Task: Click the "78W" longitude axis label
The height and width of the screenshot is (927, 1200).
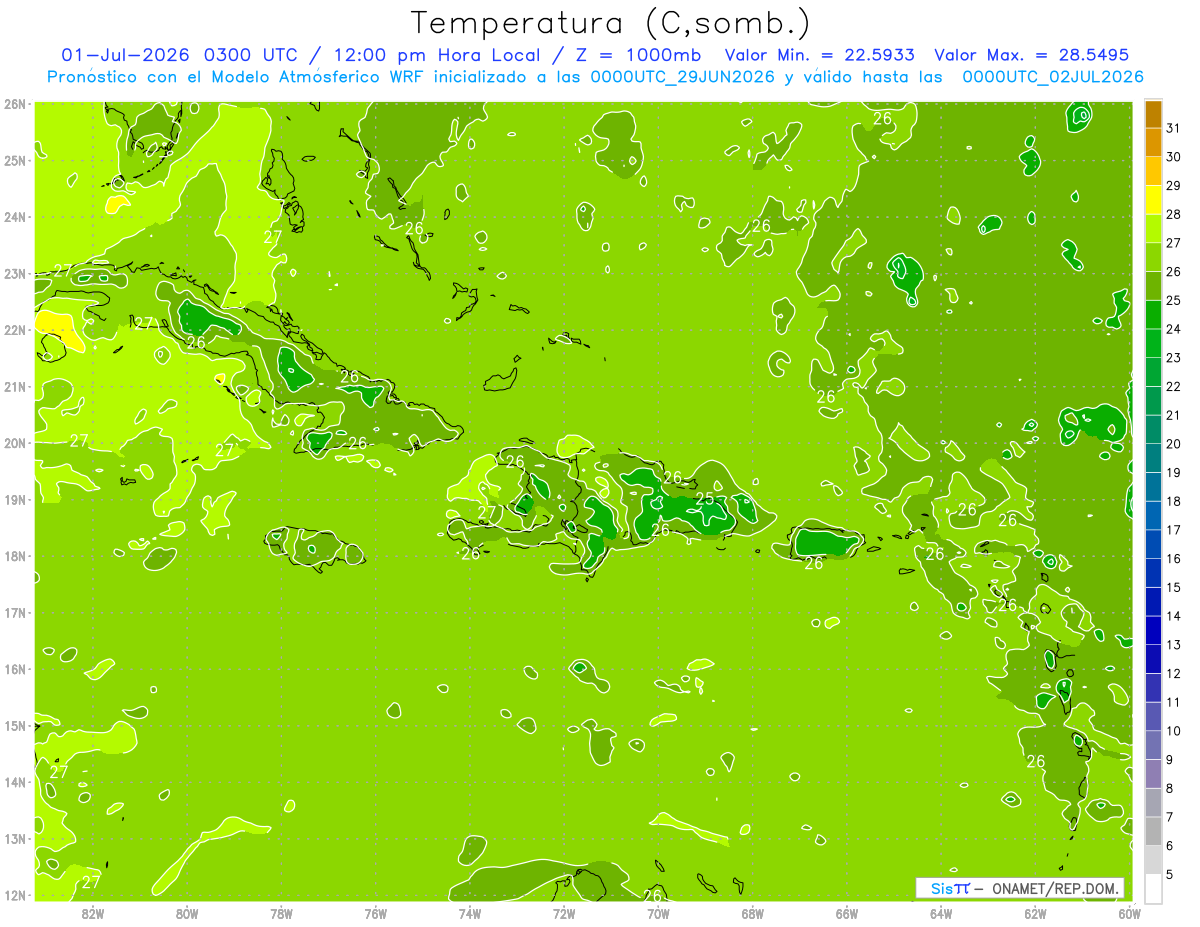Action: tap(281, 913)
